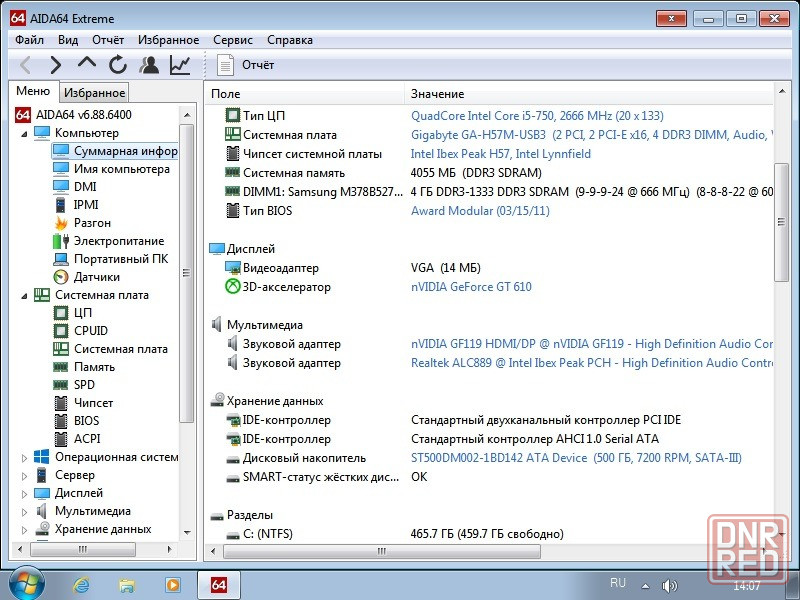800x600 pixels.
Task: Click the Отчёт report toolbar button
Action: coord(245,65)
